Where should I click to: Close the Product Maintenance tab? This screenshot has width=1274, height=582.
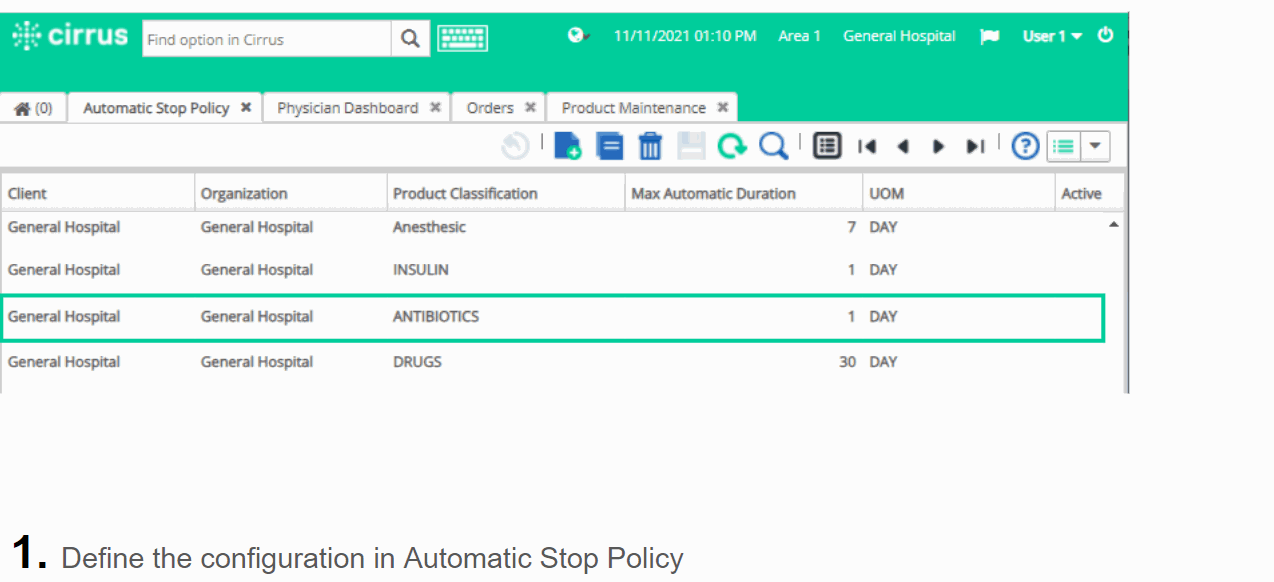point(722,107)
